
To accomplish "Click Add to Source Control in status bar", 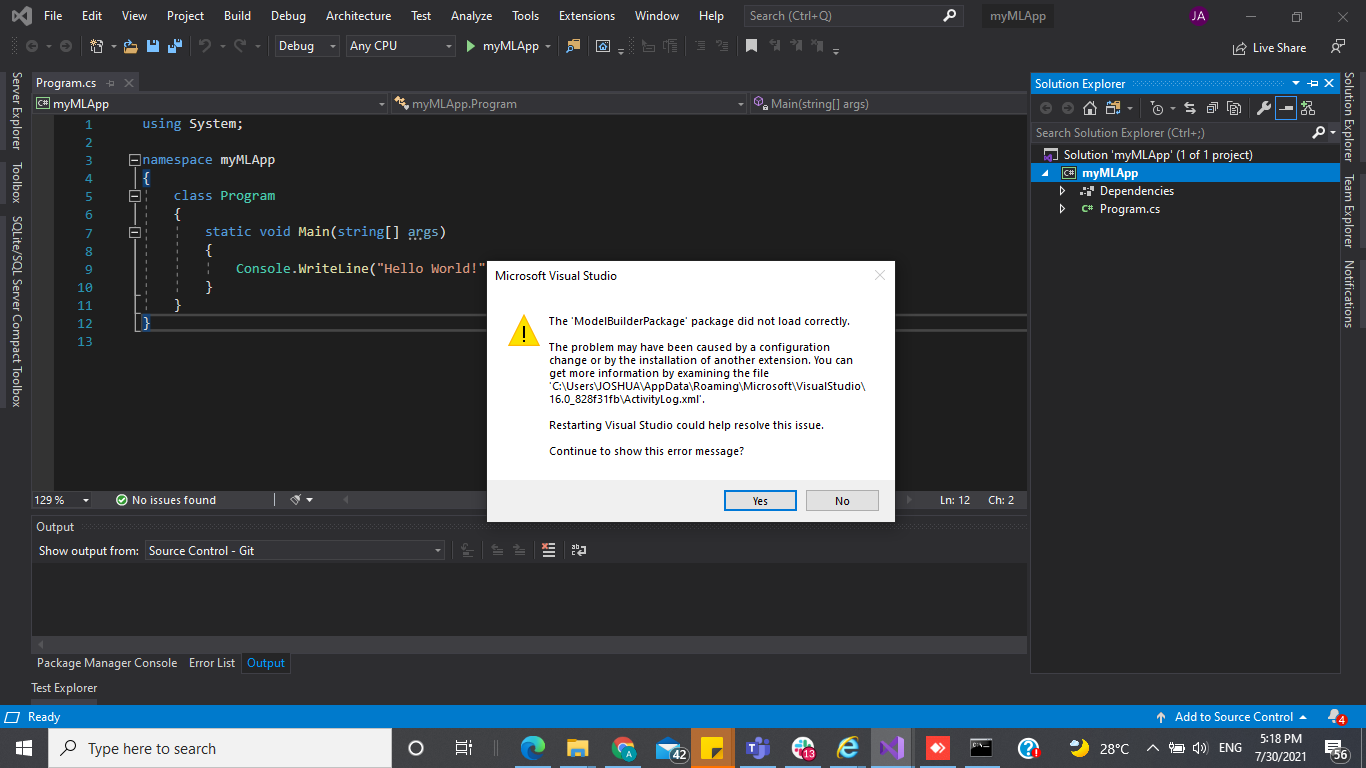I will click(1232, 716).
